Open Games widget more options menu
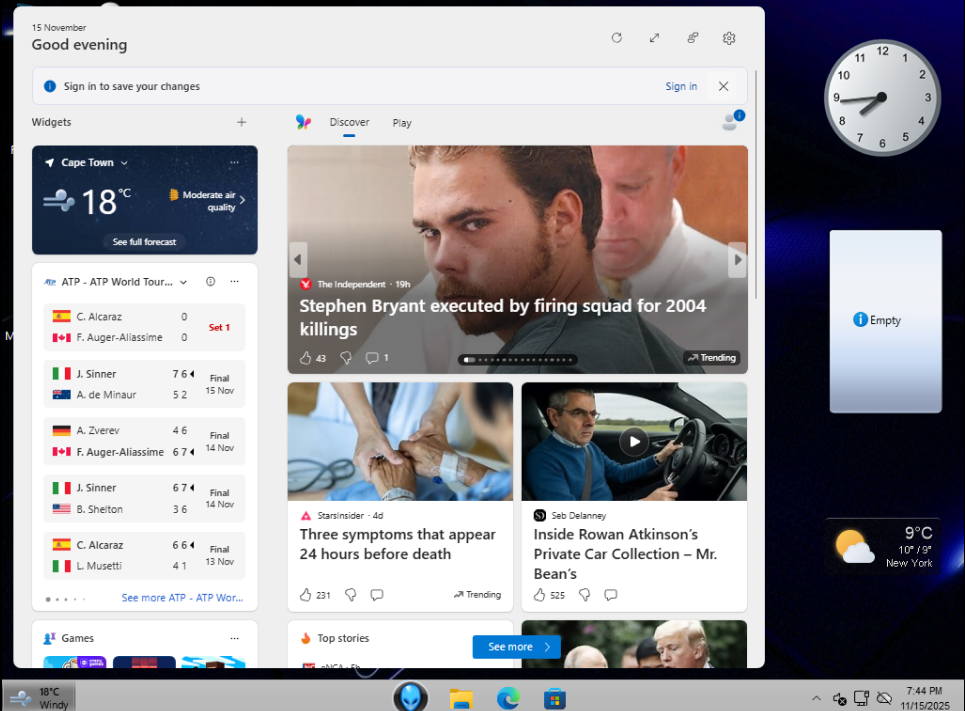Image resolution: width=965 pixels, height=711 pixels. pos(234,638)
